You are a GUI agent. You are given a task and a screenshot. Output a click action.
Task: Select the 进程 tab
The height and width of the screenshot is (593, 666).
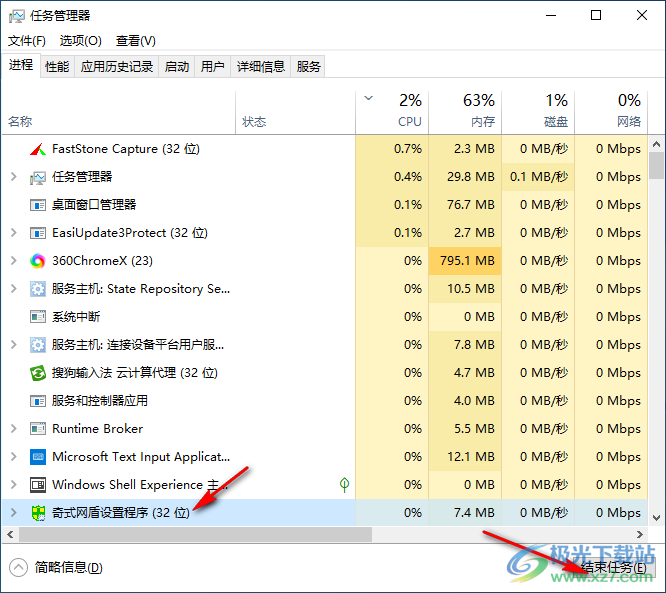click(21, 65)
